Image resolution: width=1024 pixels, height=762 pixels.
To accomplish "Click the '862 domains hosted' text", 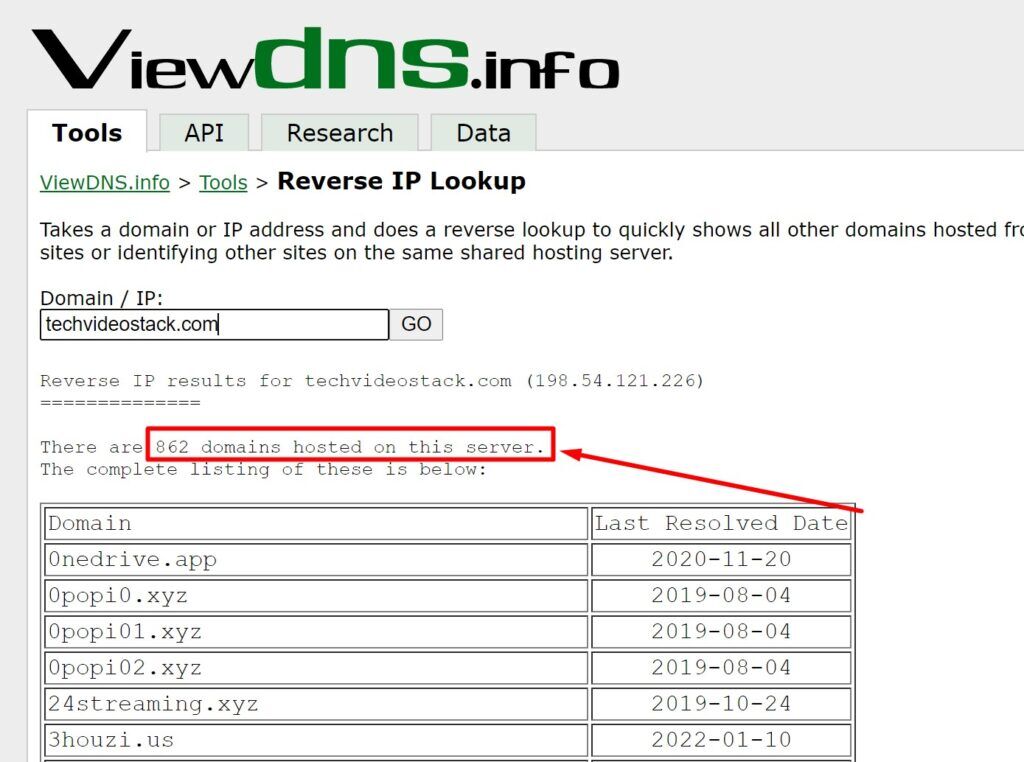I will click(x=259, y=447).
